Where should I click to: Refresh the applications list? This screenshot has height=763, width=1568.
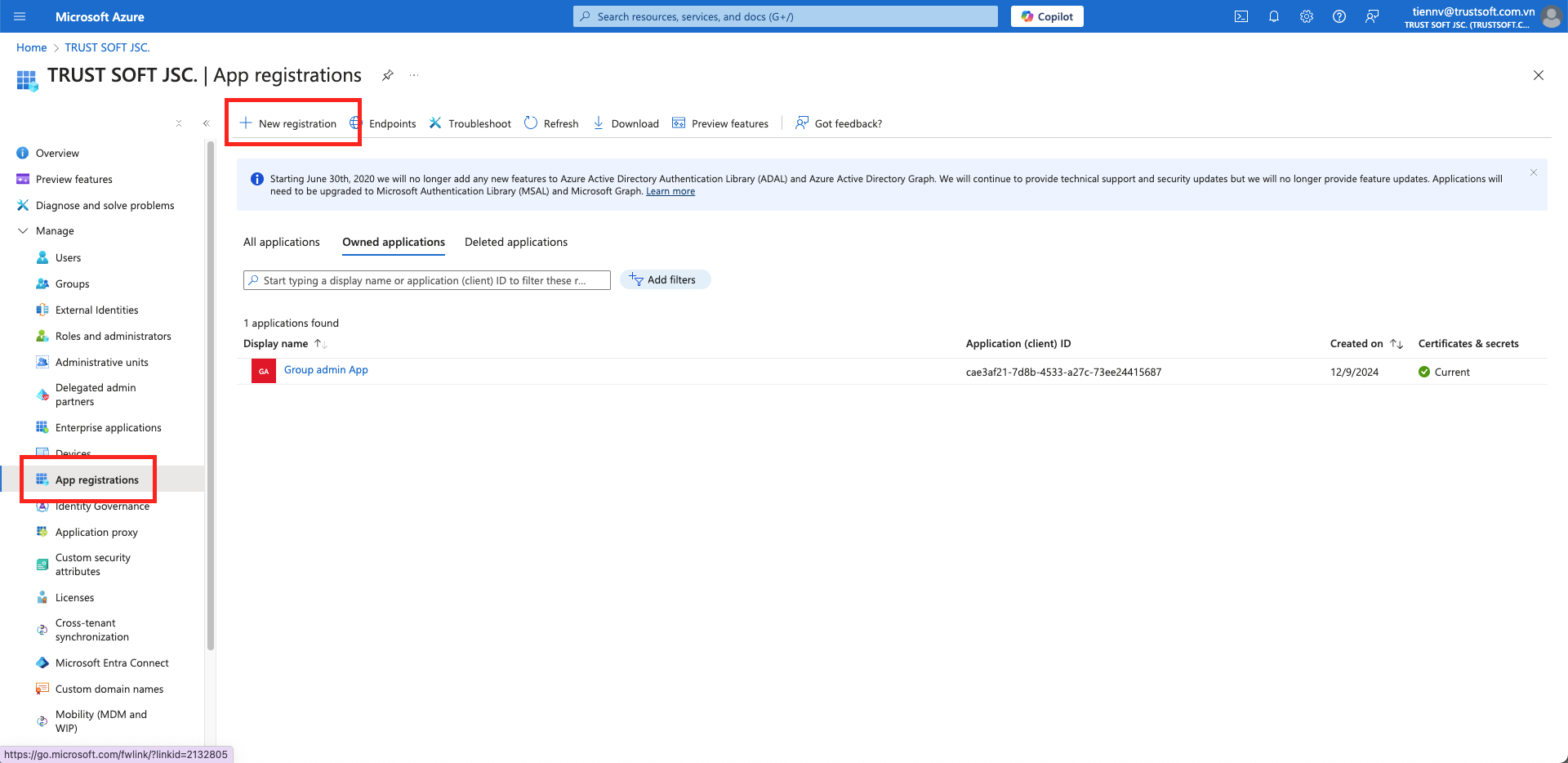coord(551,123)
